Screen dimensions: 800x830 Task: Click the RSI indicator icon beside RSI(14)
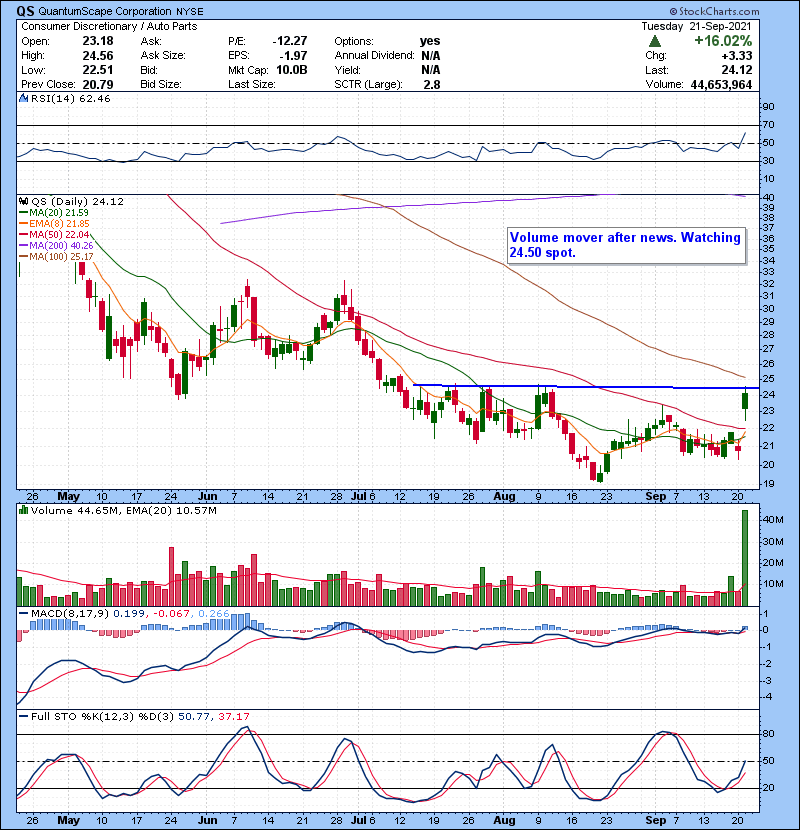point(23,98)
